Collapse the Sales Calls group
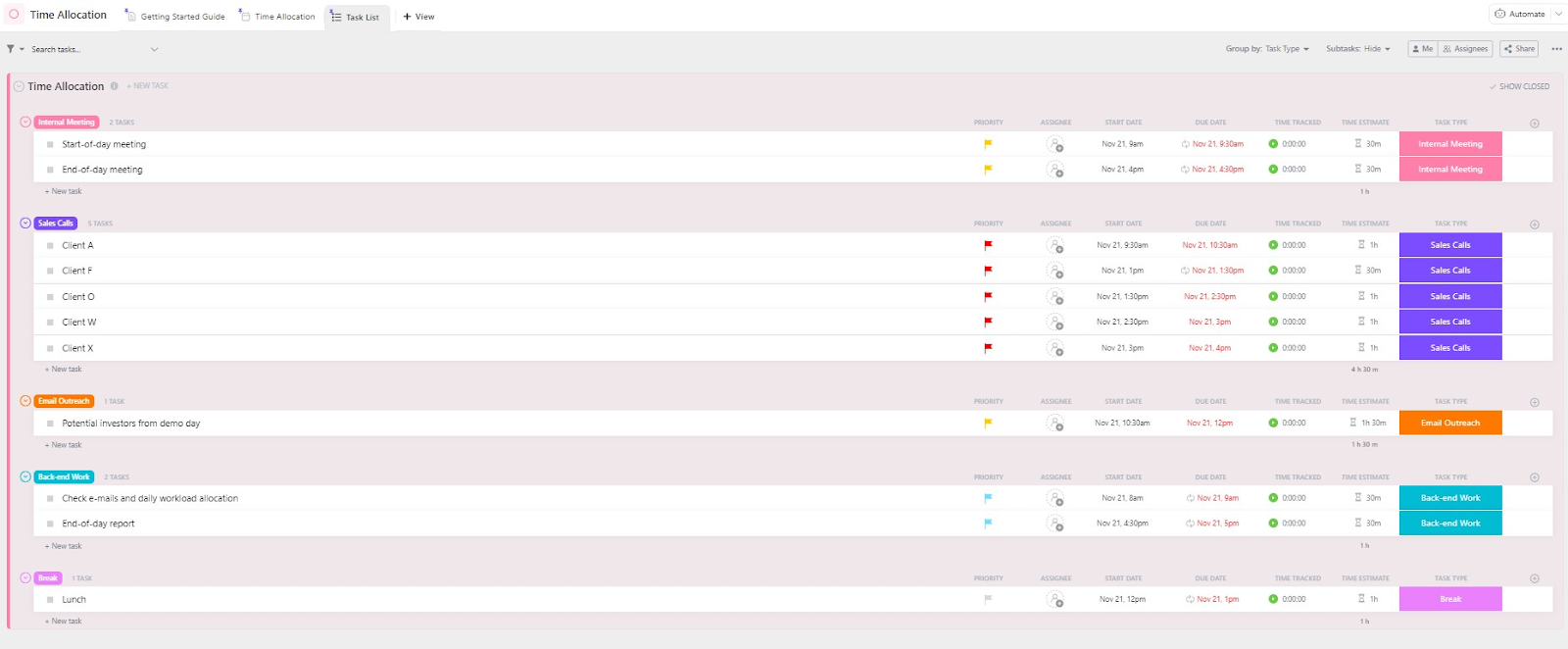The height and width of the screenshot is (649, 1568). (25, 224)
